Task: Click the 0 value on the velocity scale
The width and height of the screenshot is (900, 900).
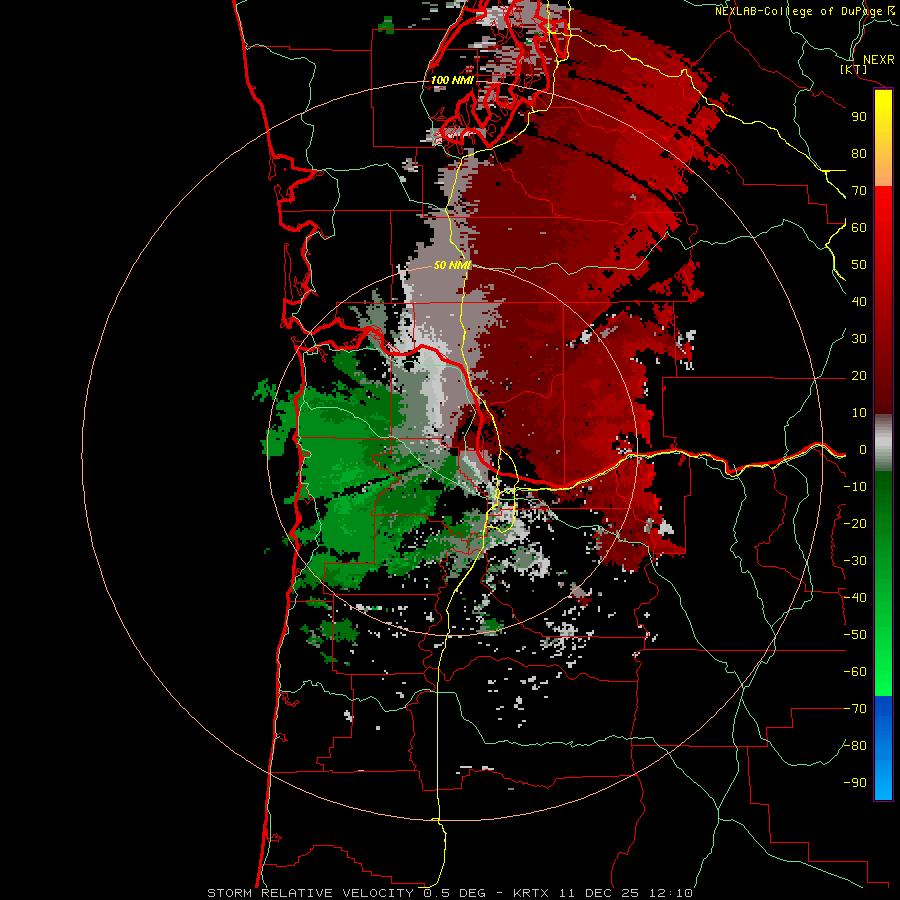Action: (x=863, y=450)
